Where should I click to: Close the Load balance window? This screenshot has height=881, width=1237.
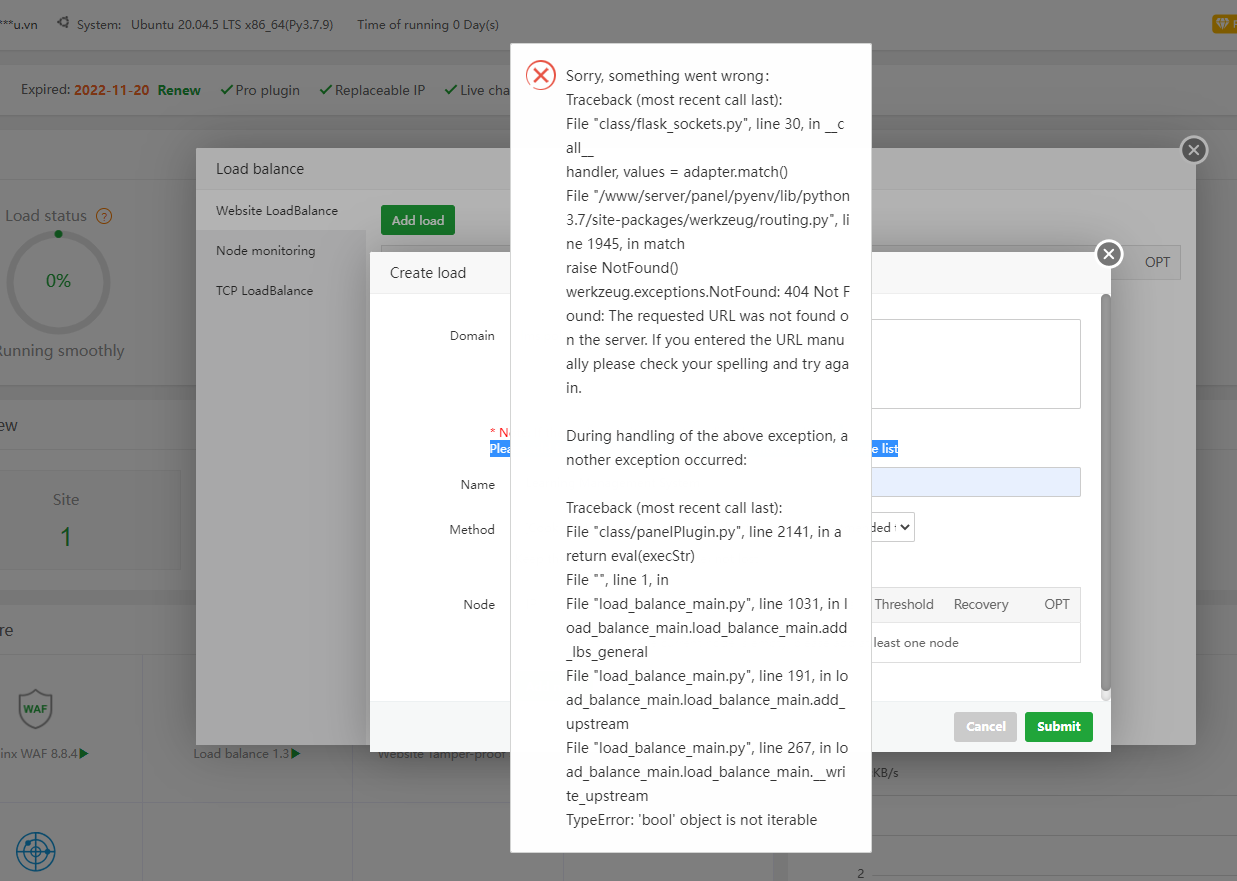(x=1193, y=150)
